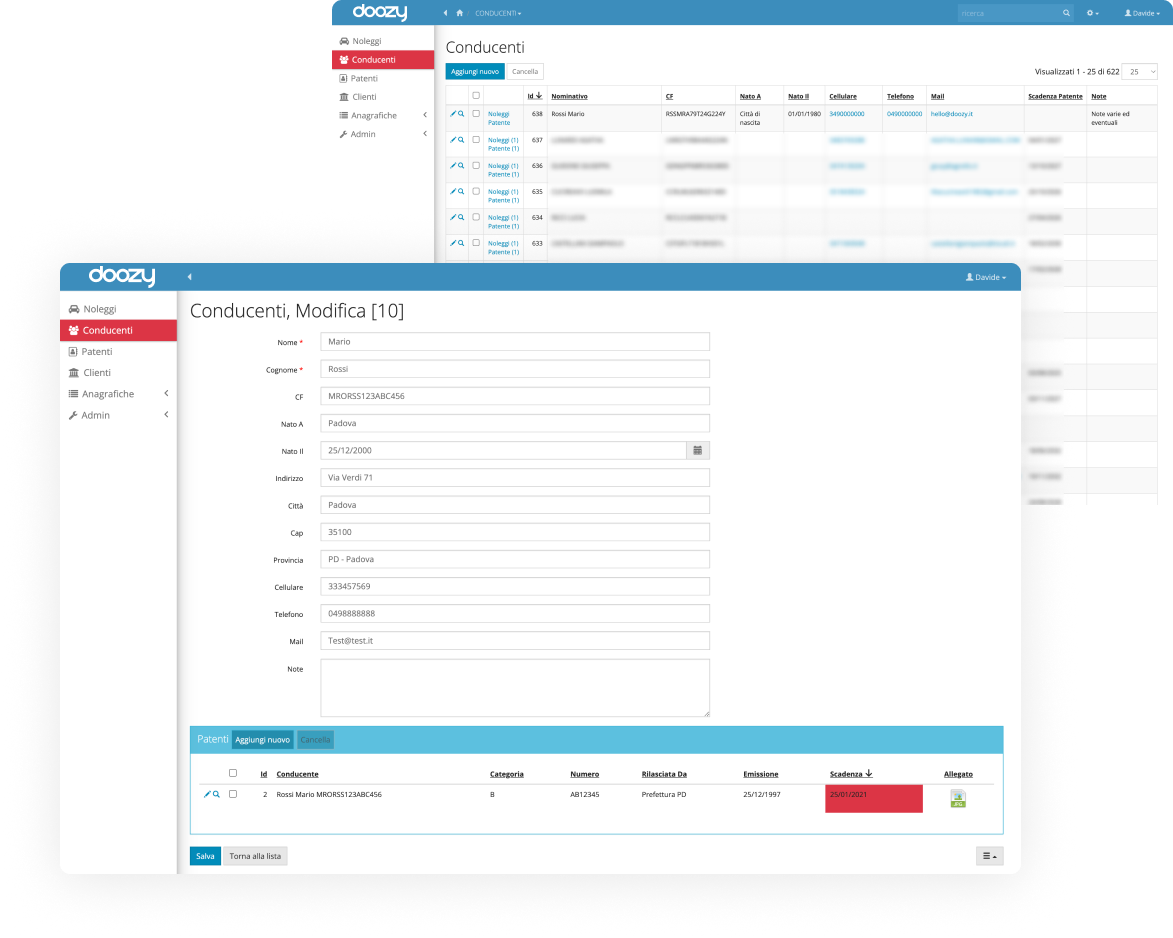Open the gear settings dropdown
1173x938 pixels.
tap(1092, 13)
